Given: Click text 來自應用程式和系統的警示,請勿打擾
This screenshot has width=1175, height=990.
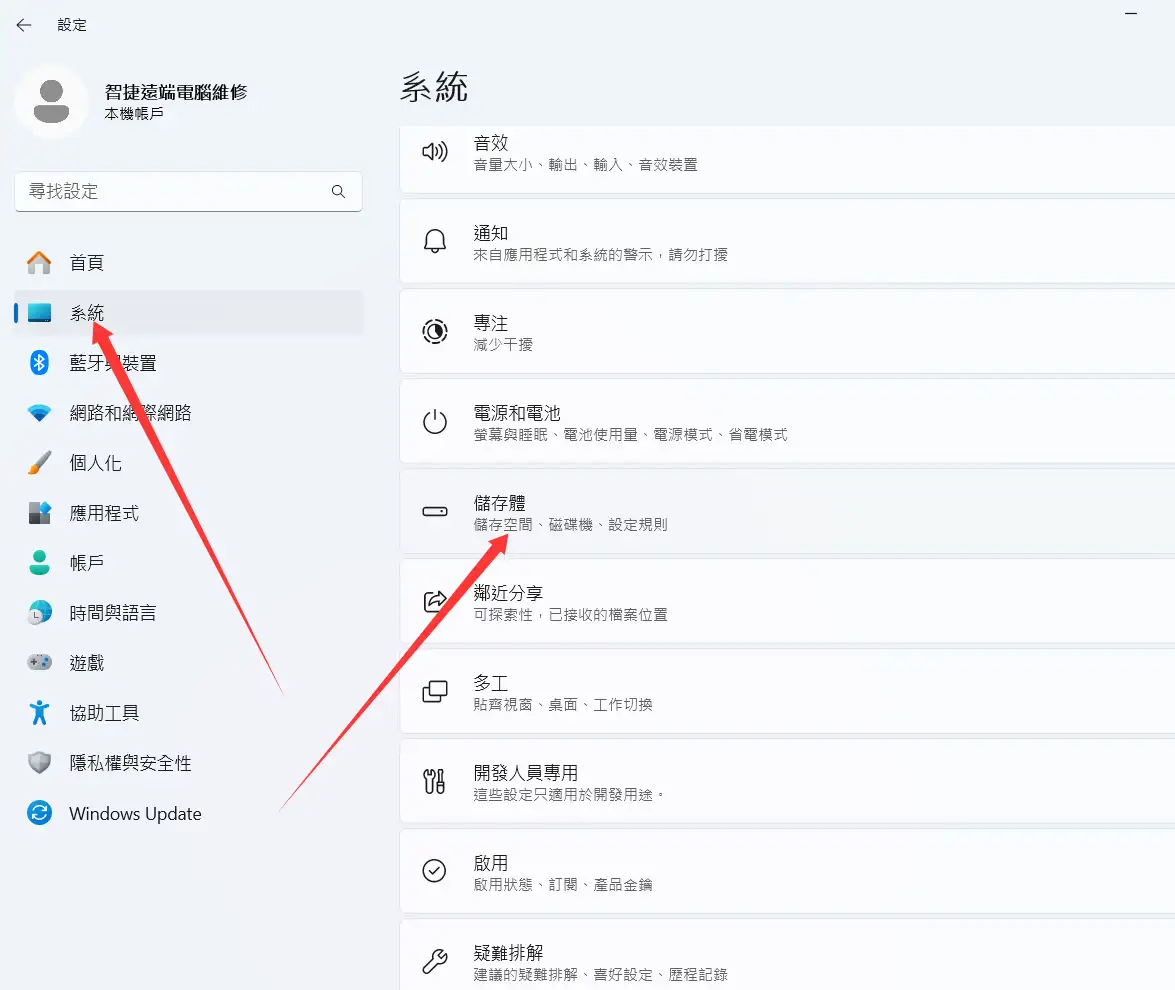Looking at the screenshot, I should coord(600,255).
